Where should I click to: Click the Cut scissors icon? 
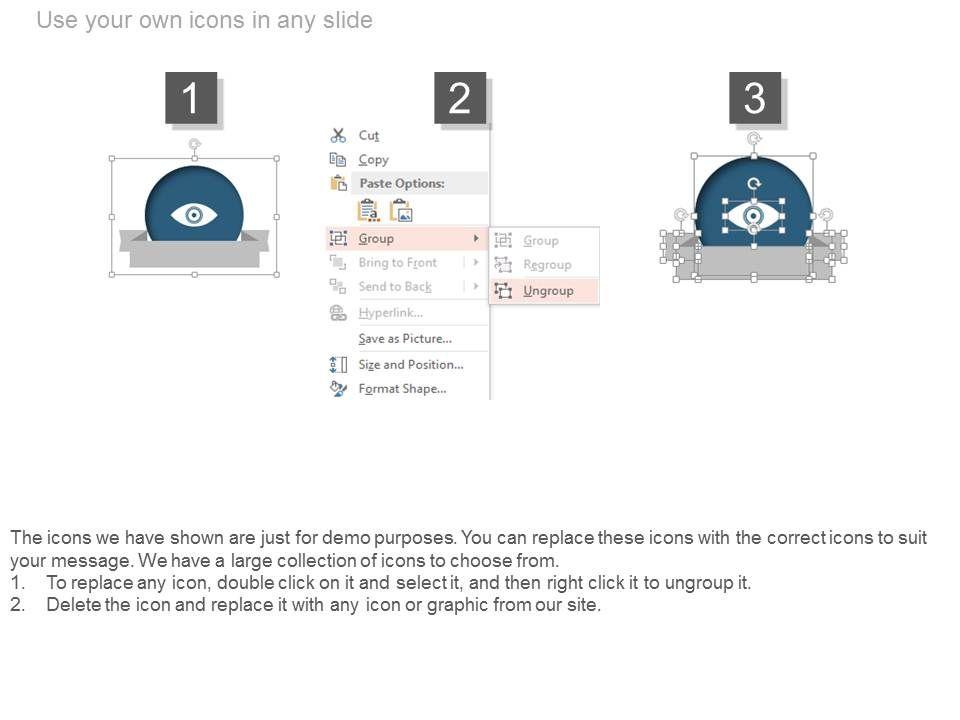(338, 135)
